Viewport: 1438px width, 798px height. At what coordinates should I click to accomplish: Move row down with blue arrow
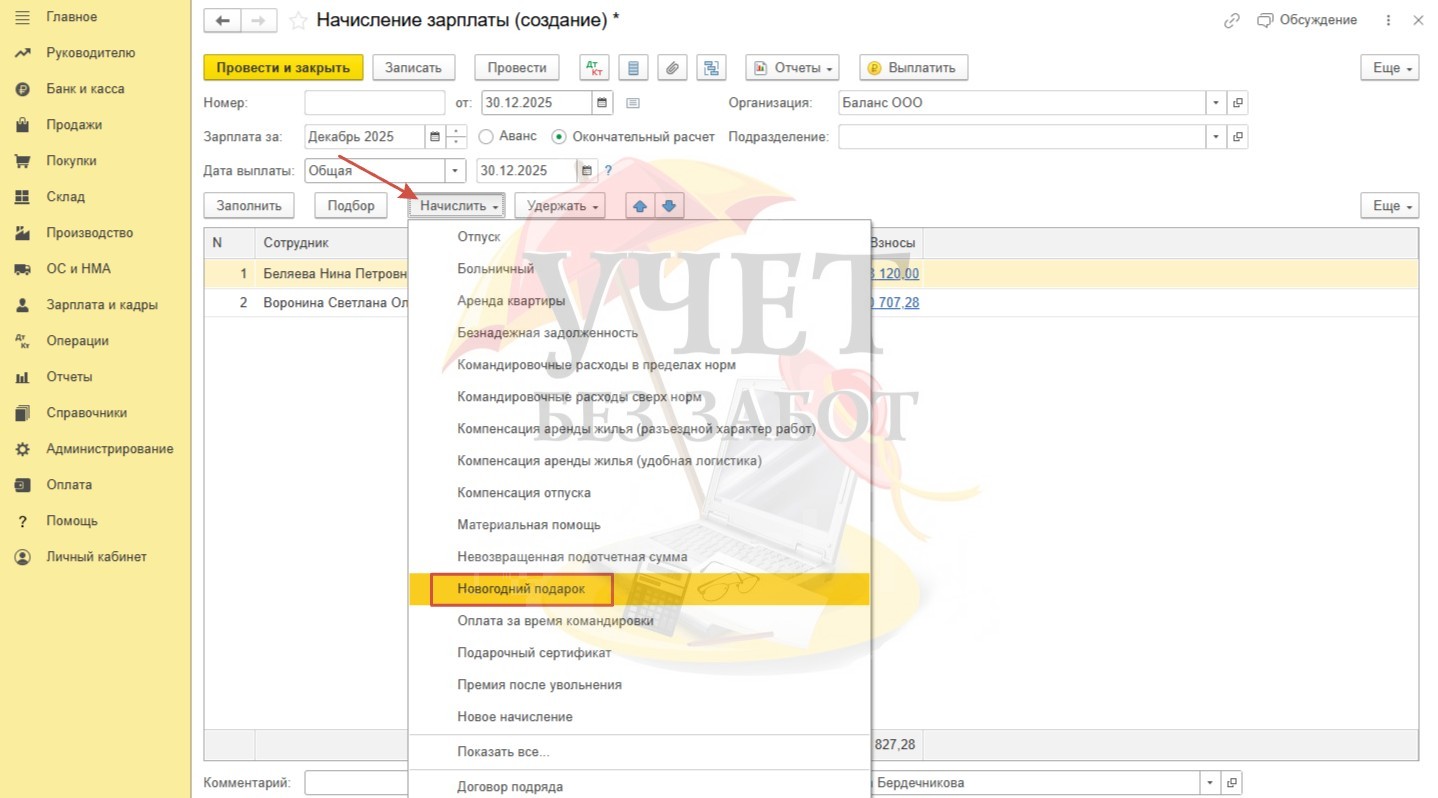click(x=669, y=206)
